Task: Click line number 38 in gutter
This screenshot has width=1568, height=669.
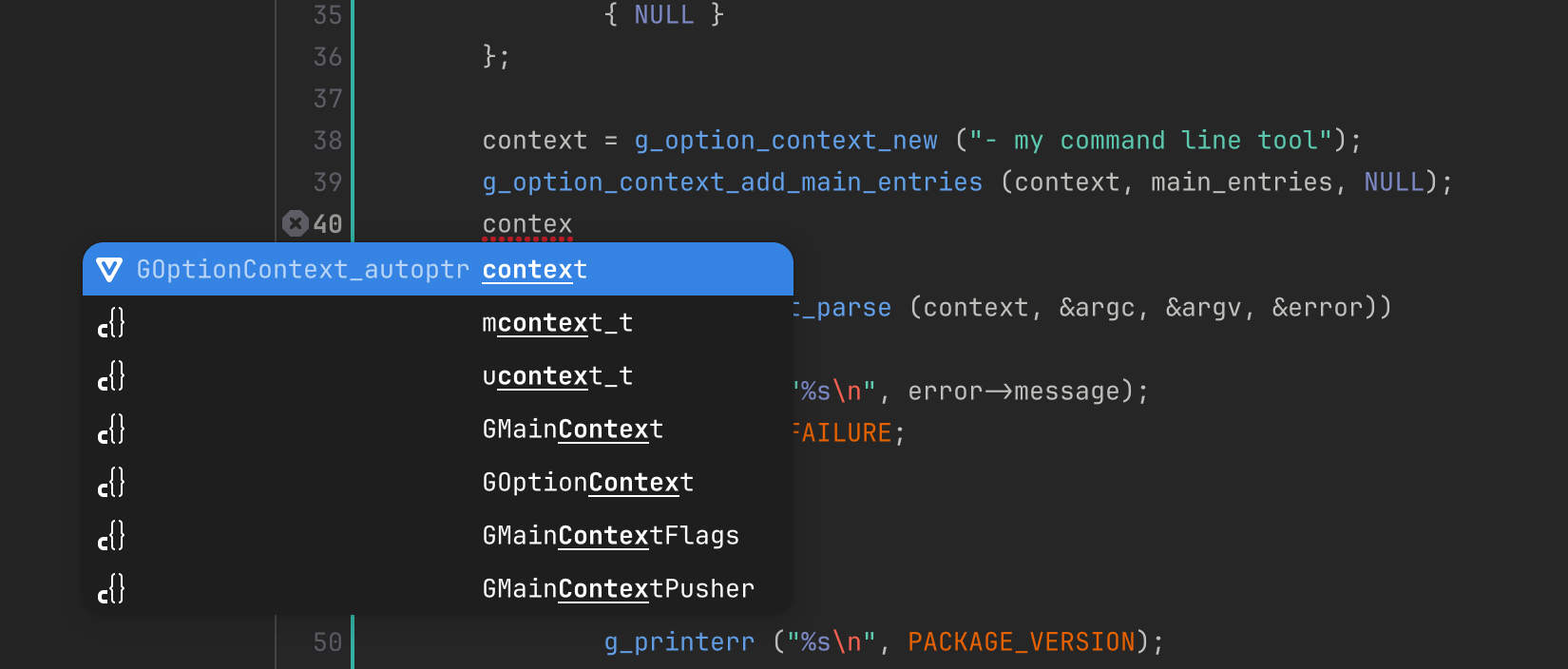Action: pyautogui.click(x=328, y=141)
